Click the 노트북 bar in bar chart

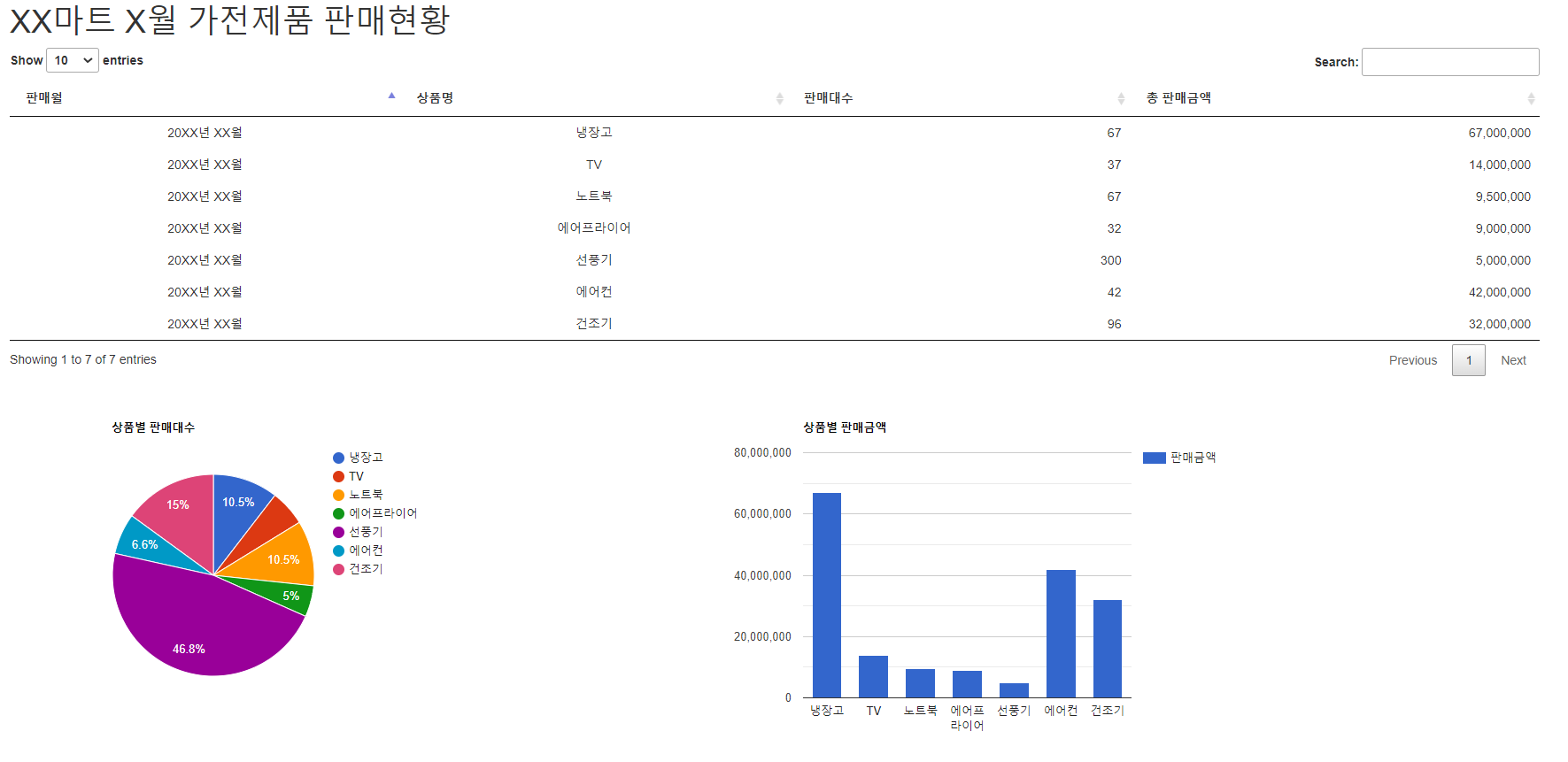(921, 683)
